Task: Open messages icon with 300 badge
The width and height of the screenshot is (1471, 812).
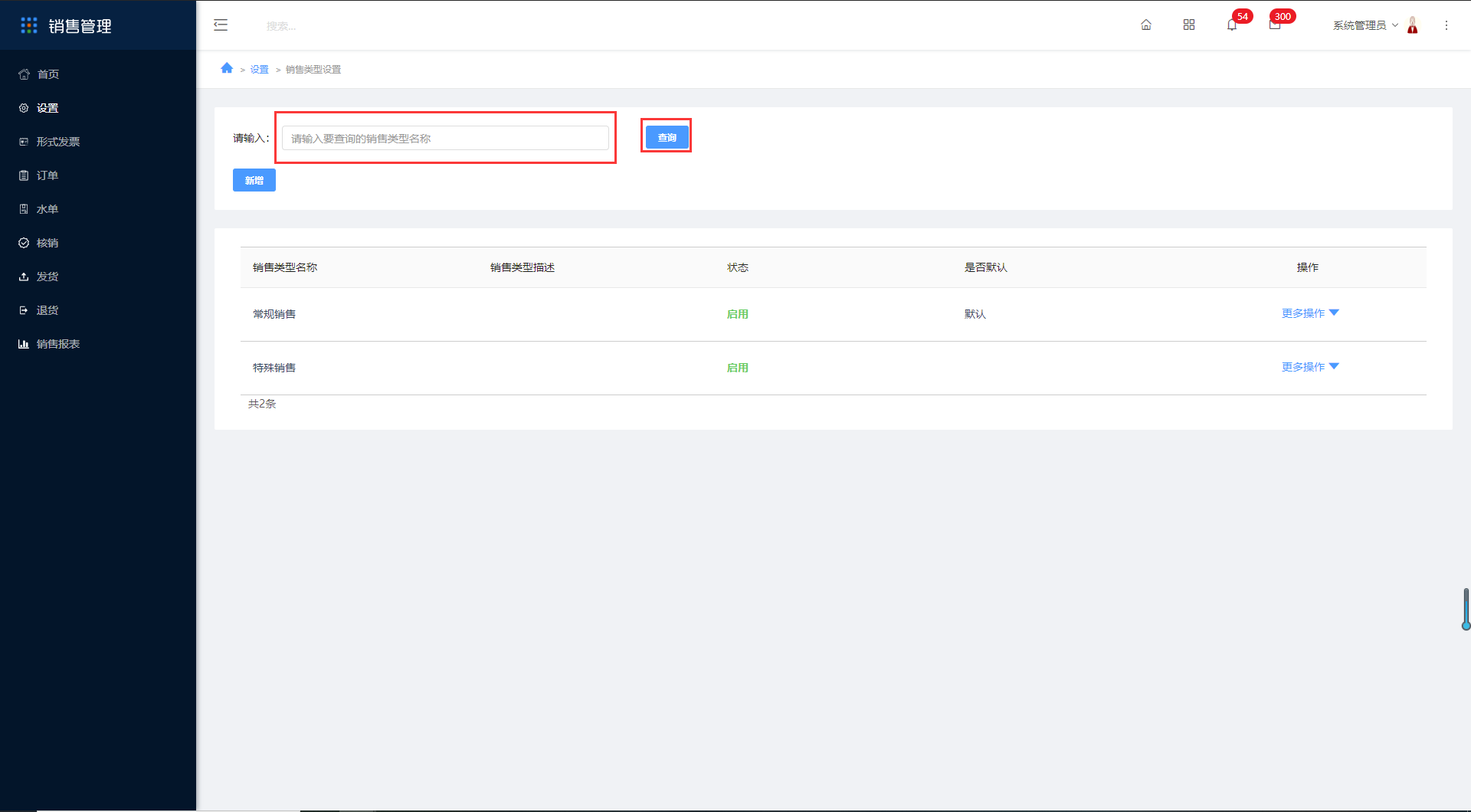Action: click(x=1275, y=25)
